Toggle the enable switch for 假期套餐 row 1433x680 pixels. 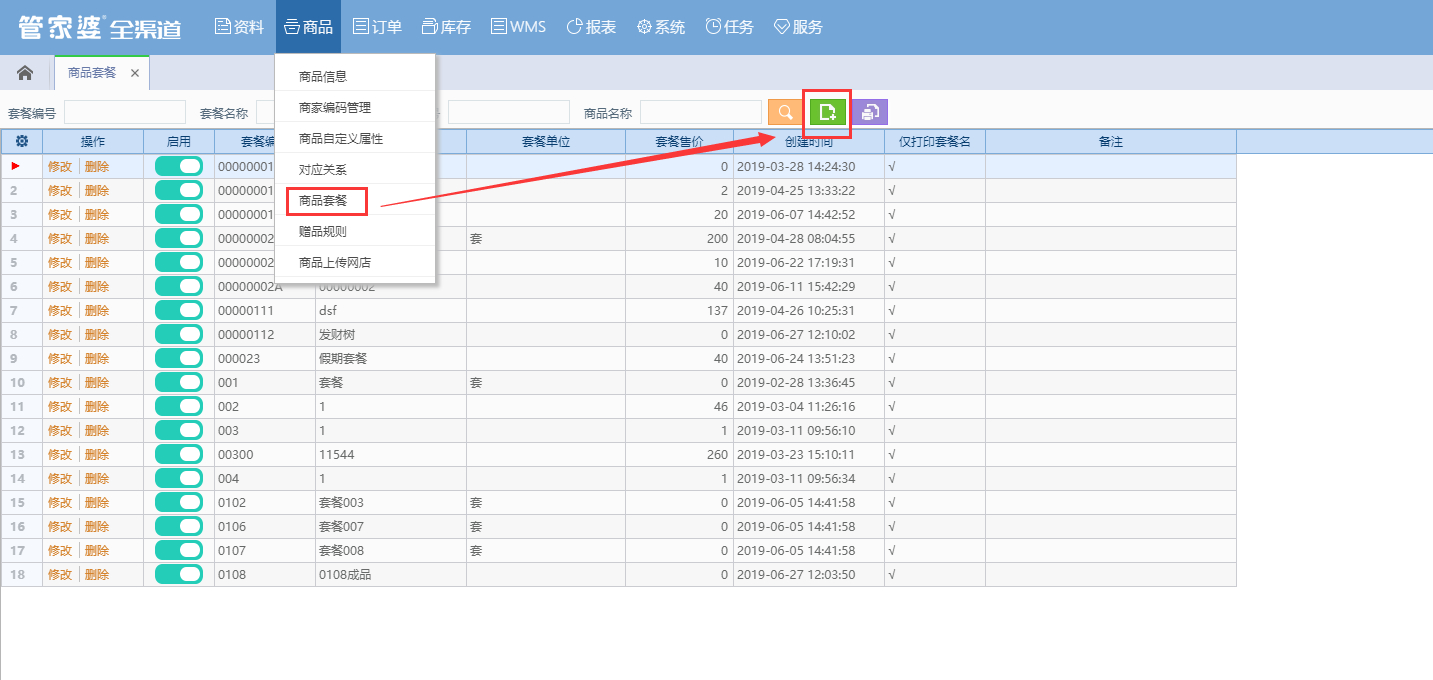tap(179, 358)
